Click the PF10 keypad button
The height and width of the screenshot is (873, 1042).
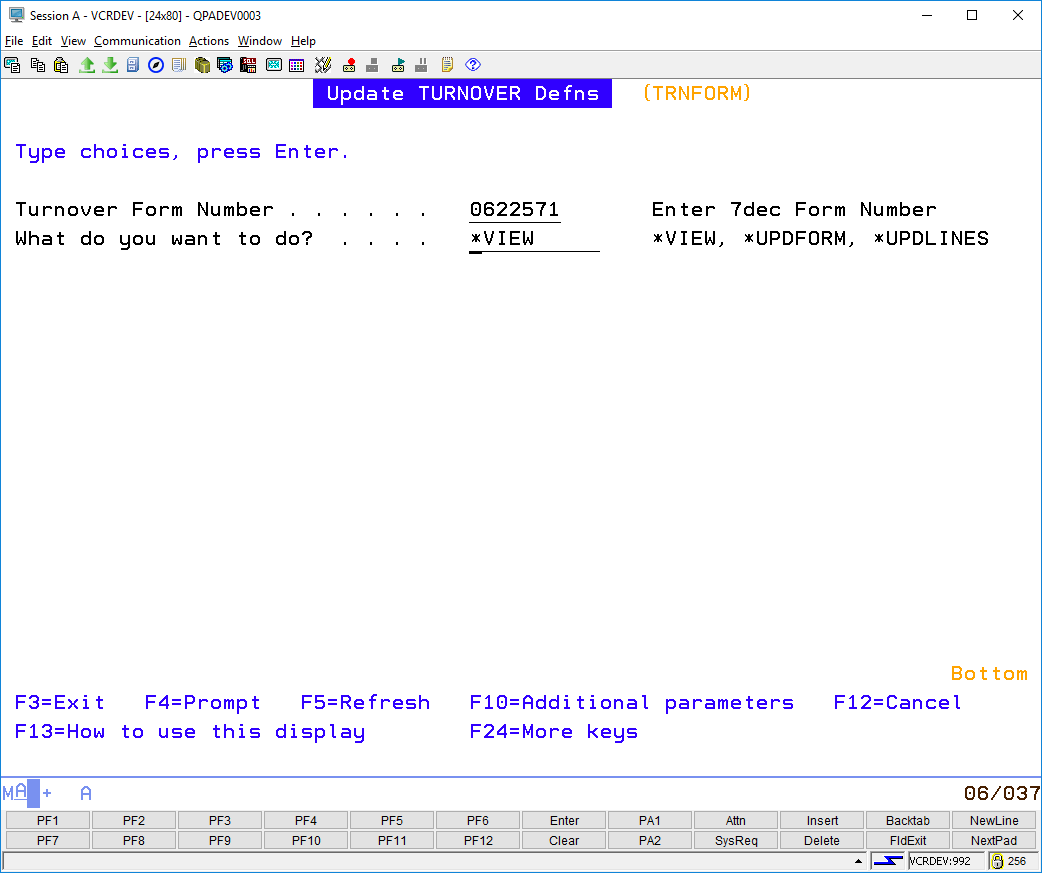tap(306, 840)
